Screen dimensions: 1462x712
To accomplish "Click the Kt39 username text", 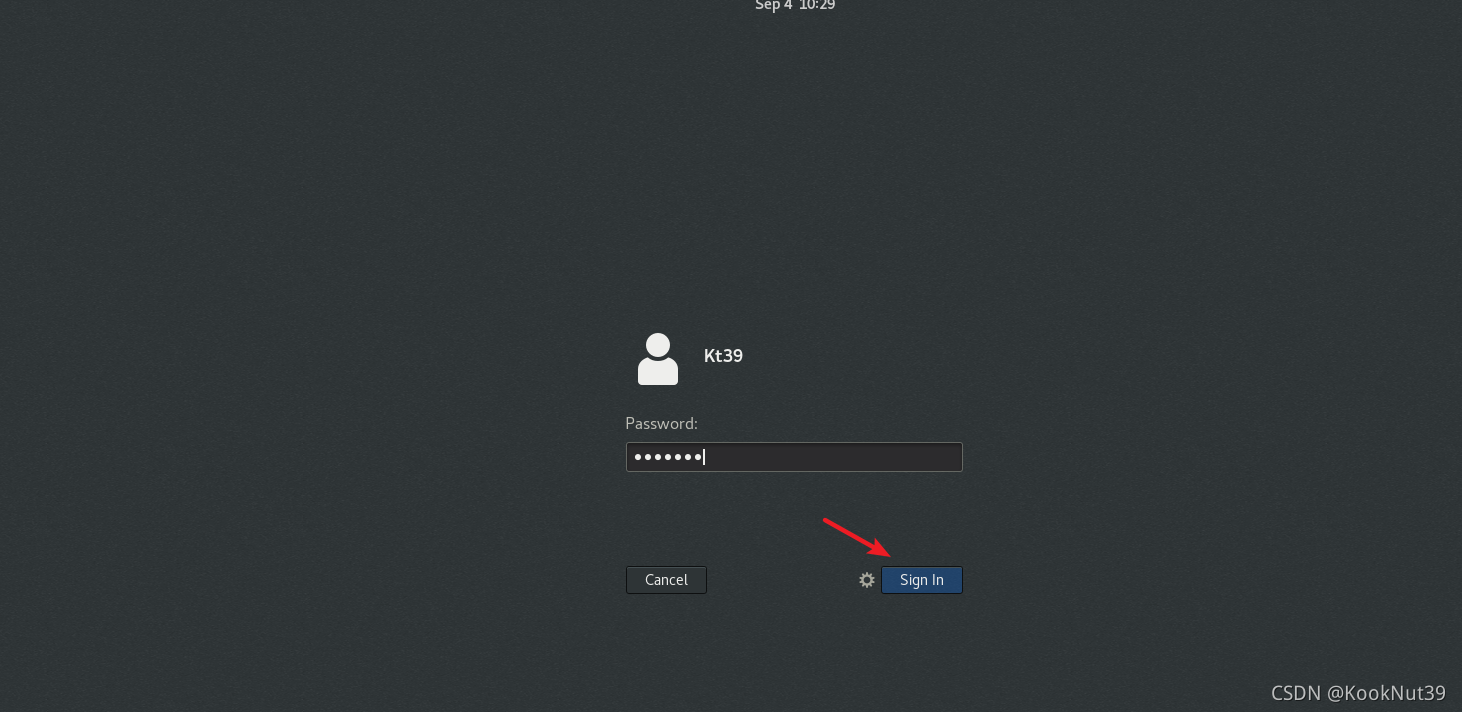I will pos(723,356).
